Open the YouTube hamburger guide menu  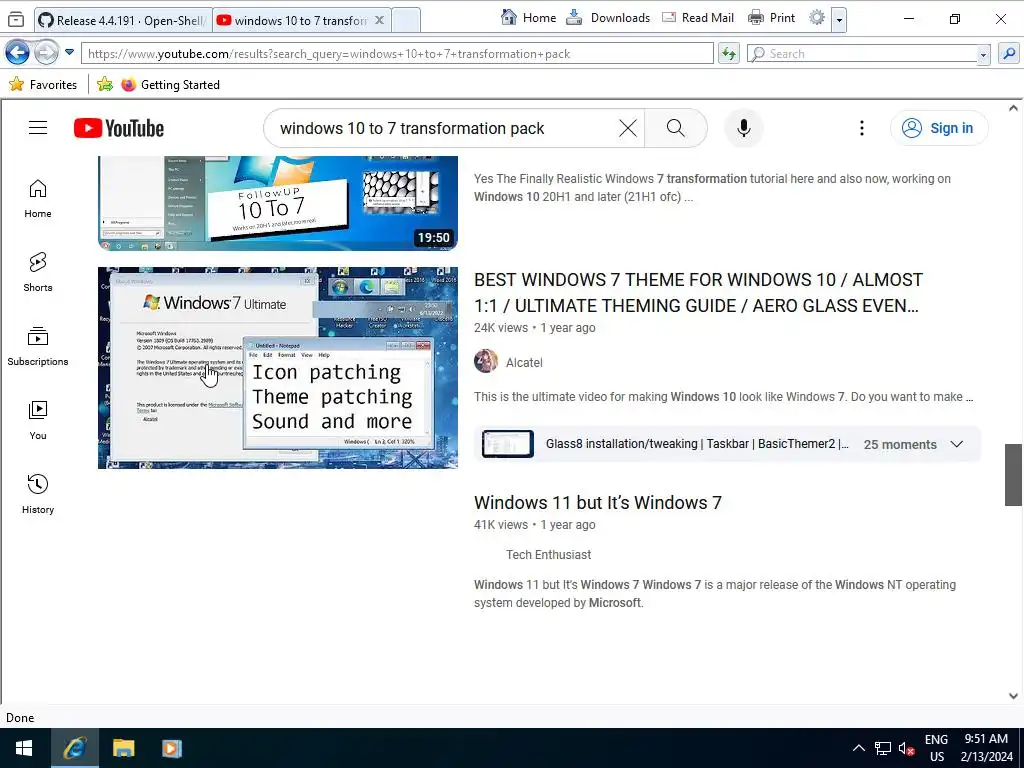click(38, 128)
